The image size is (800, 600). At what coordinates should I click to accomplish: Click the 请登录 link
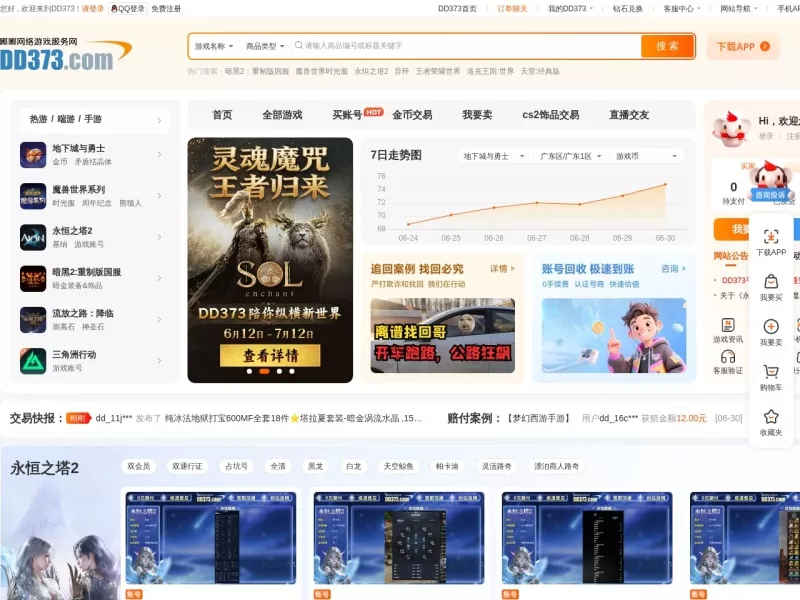pos(93,9)
